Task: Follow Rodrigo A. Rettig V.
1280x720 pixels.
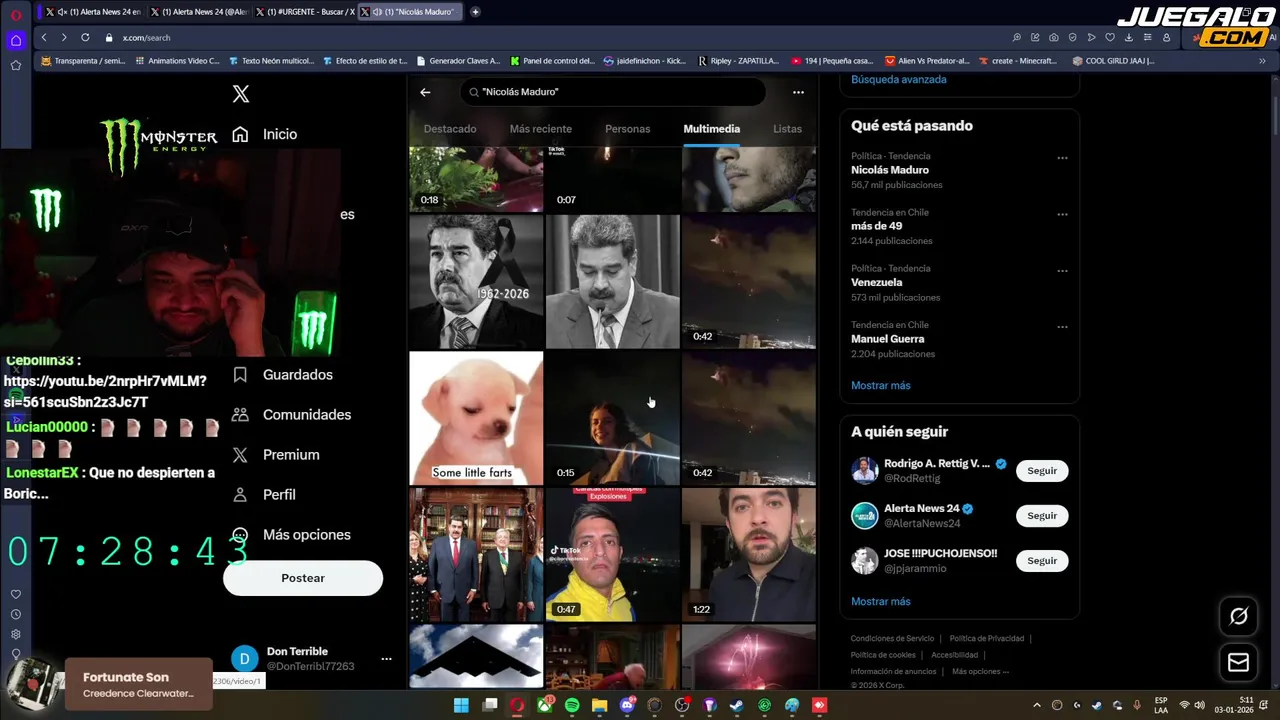Action: click(1042, 471)
